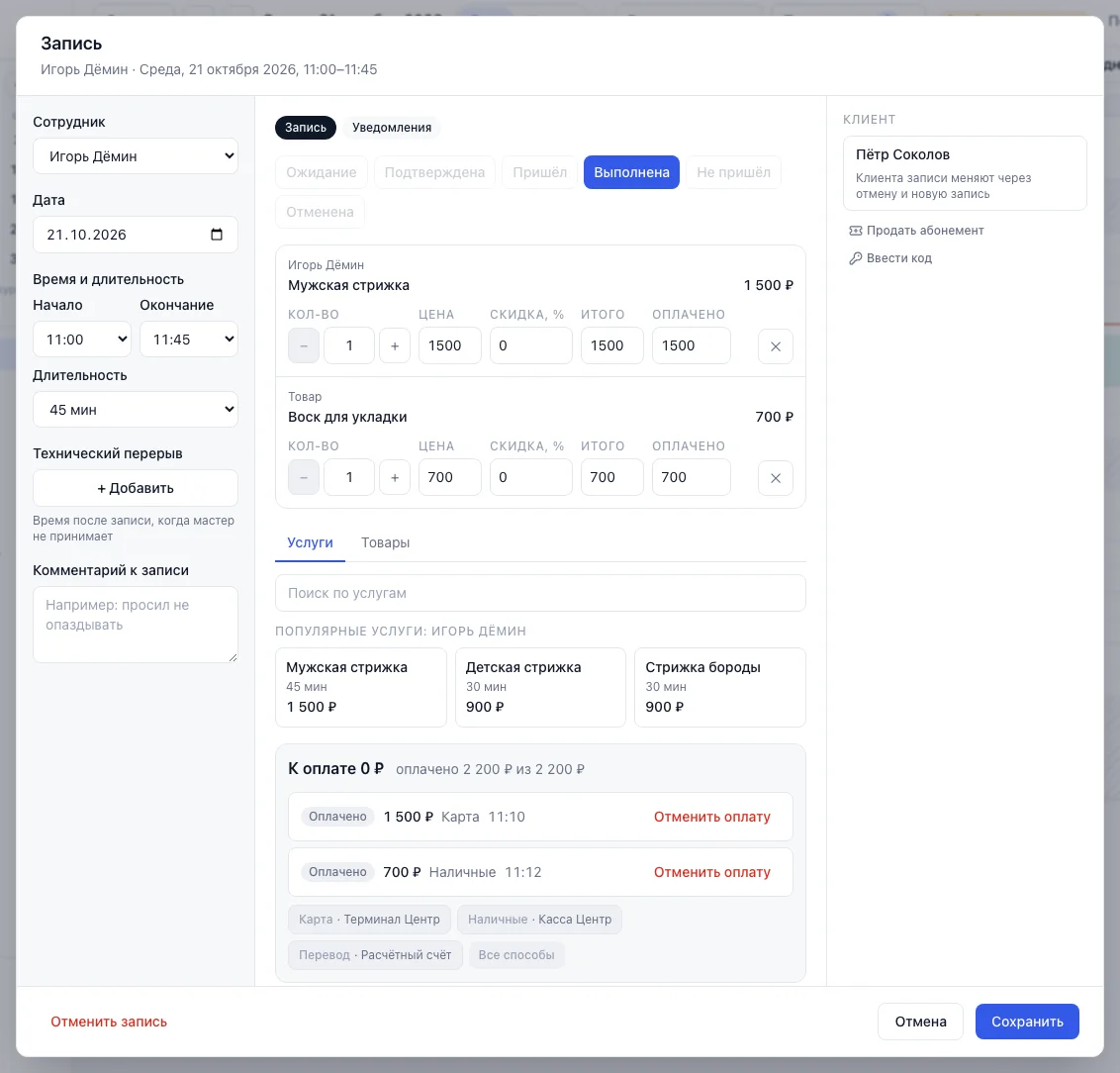This screenshot has height=1073, width=1120.
Task: Set status to Подтверждена
Action: pyautogui.click(x=434, y=172)
